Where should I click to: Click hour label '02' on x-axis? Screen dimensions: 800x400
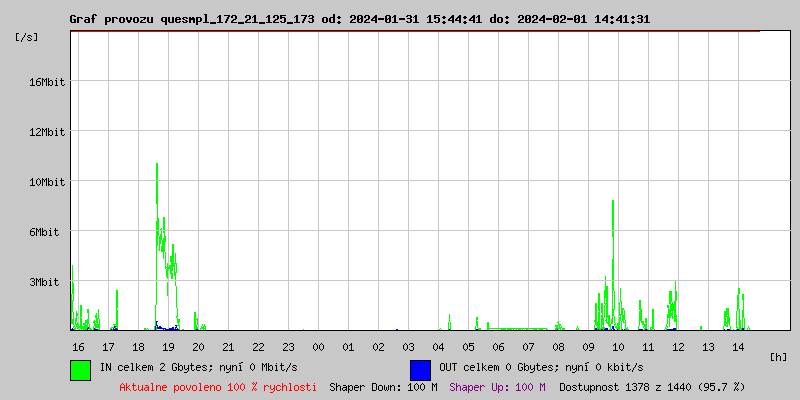pos(378,347)
